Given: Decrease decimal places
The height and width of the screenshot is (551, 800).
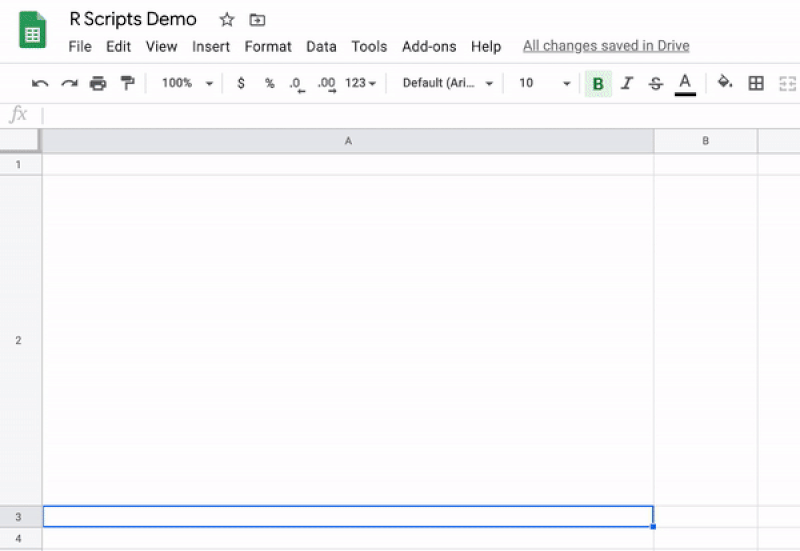Looking at the screenshot, I should tap(297, 84).
